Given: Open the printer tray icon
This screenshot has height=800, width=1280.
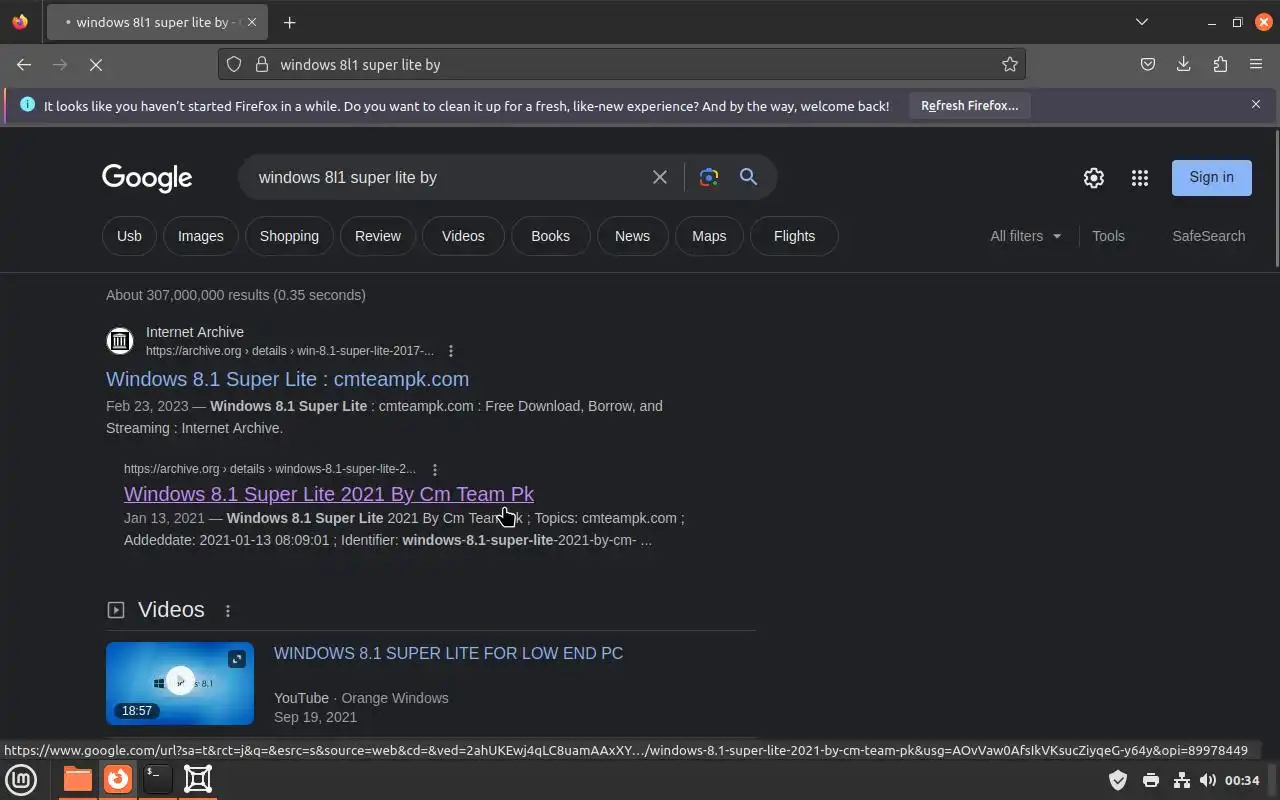Looking at the screenshot, I should [x=1150, y=780].
